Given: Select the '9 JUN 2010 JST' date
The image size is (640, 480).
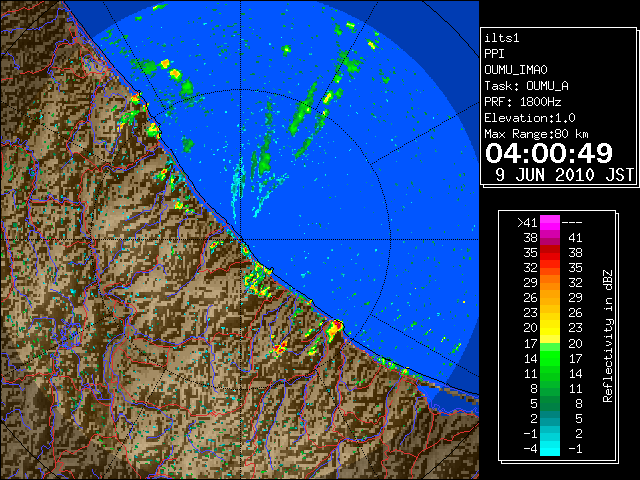Looking at the screenshot, I should (565, 175).
